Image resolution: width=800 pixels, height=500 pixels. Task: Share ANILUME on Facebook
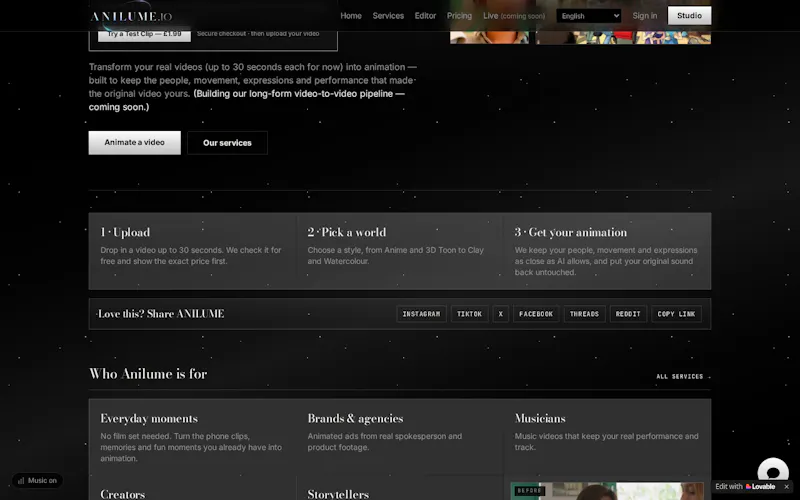(536, 314)
